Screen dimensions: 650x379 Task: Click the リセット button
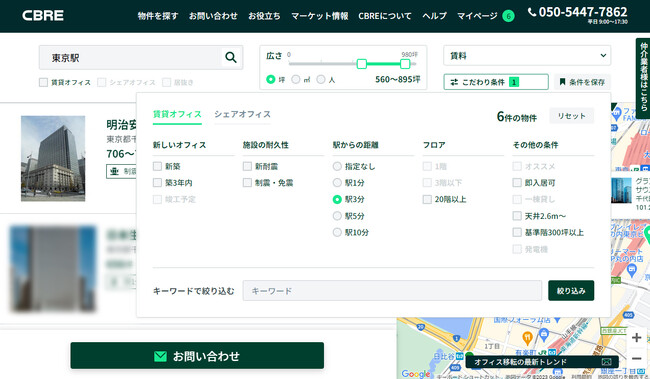[x=571, y=116]
